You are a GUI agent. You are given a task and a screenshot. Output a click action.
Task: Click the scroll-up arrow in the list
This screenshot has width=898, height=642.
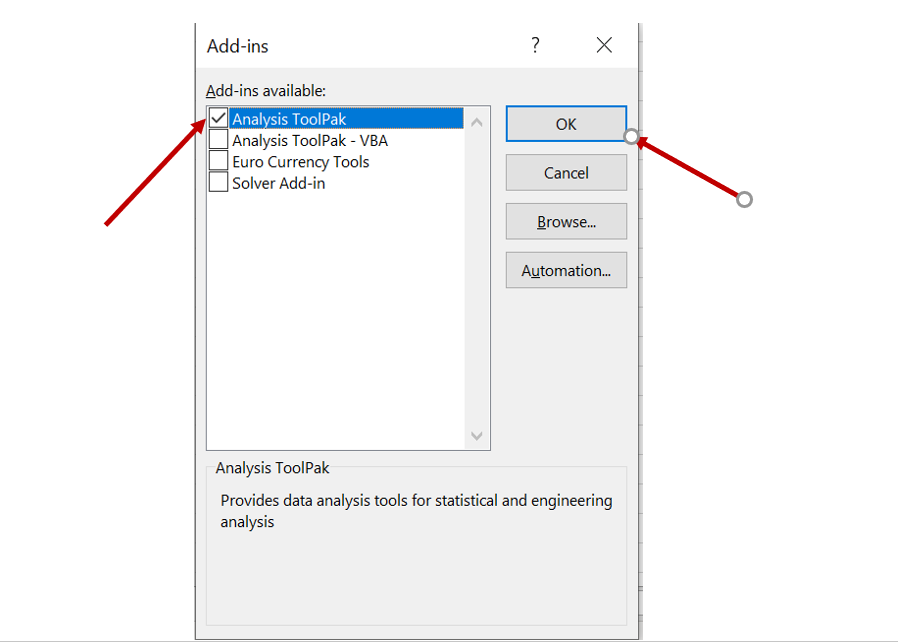[x=478, y=118]
